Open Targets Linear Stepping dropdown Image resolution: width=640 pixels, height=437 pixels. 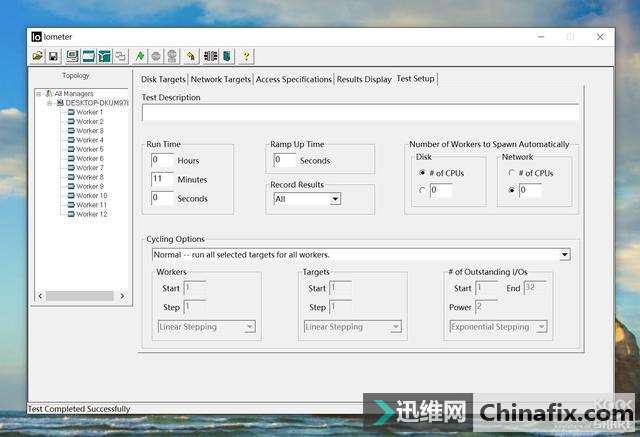coord(396,327)
